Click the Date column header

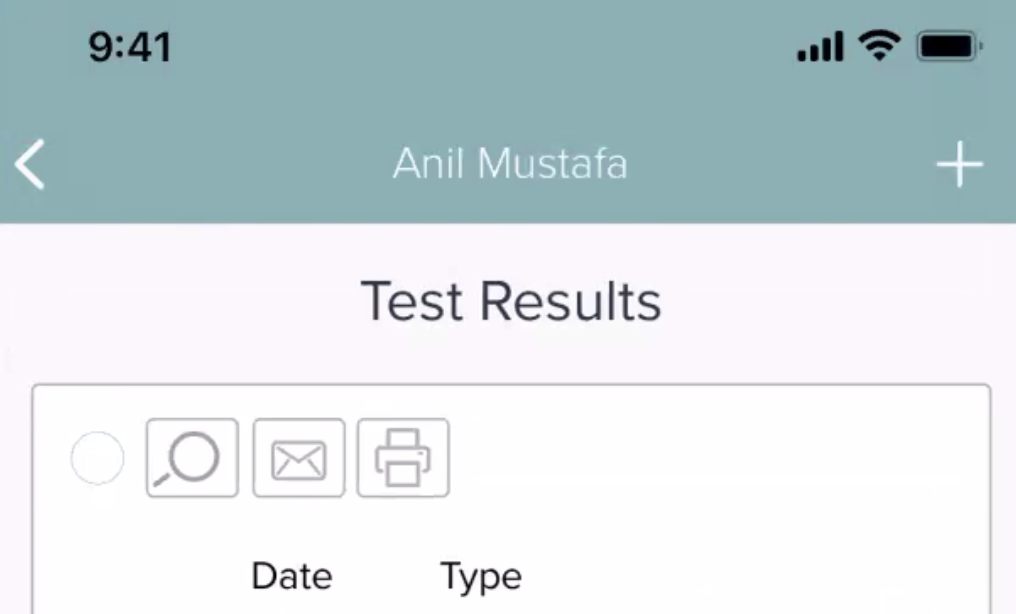pos(292,576)
